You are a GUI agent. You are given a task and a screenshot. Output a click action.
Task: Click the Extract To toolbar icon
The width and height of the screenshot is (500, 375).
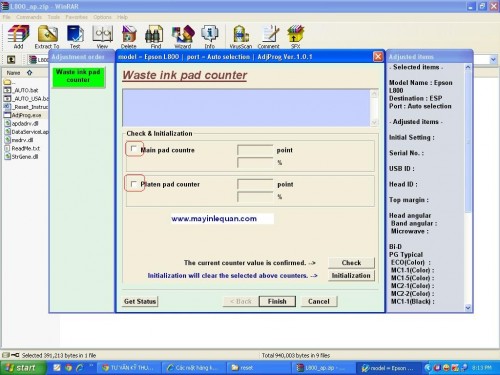click(x=47, y=37)
